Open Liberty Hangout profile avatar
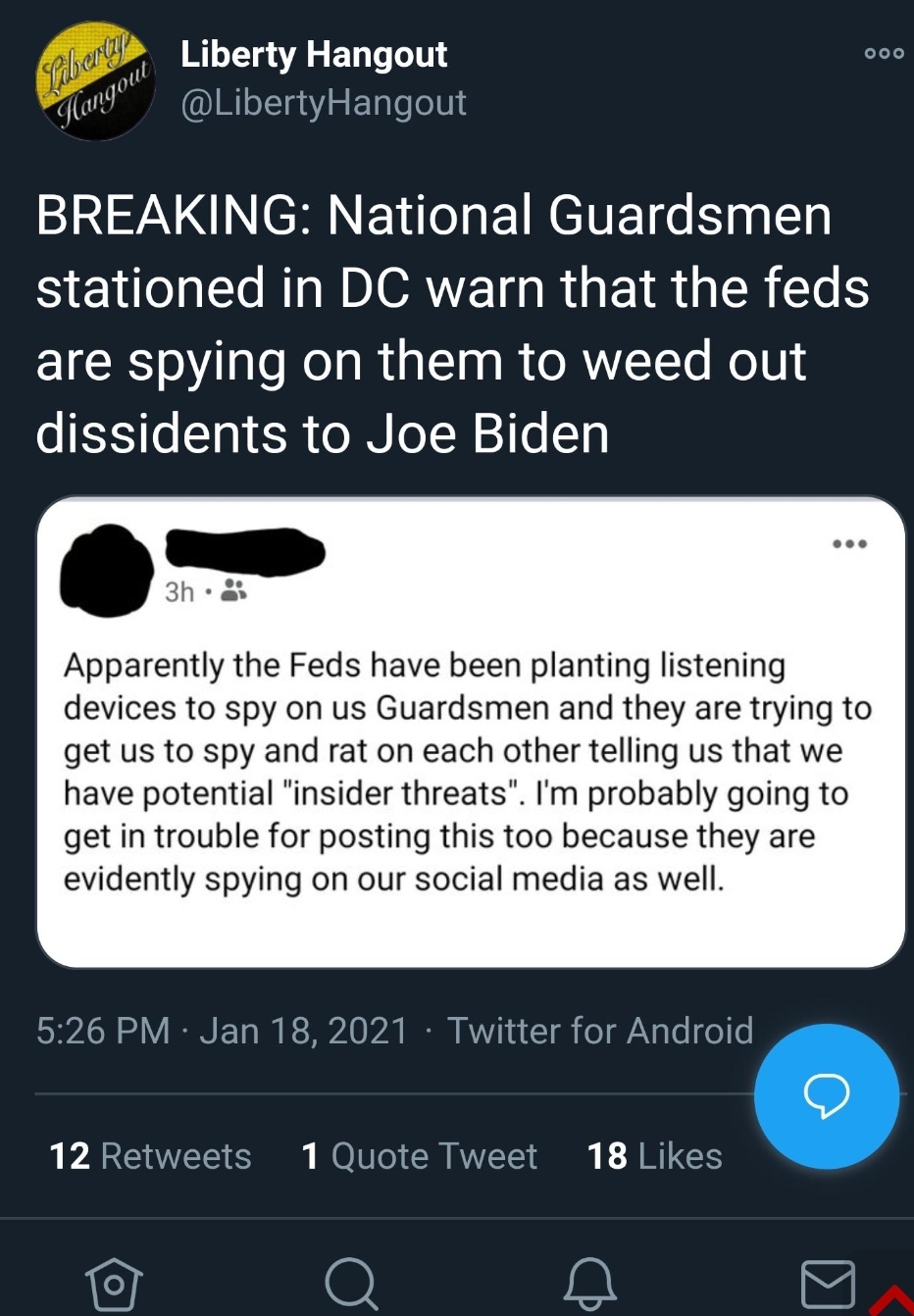Screen dimensions: 914x1316 click(x=95, y=80)
